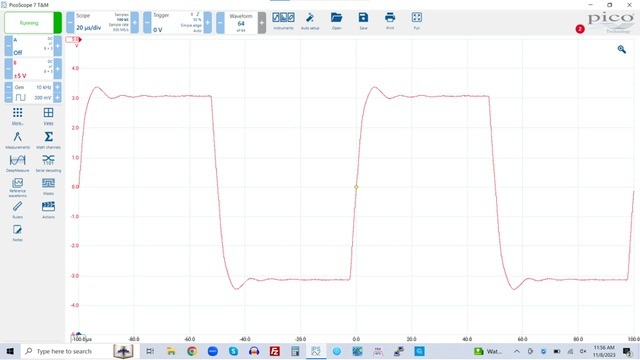Open the Notes panel
This screenshot has height=360, width=640.
(18, 233)
